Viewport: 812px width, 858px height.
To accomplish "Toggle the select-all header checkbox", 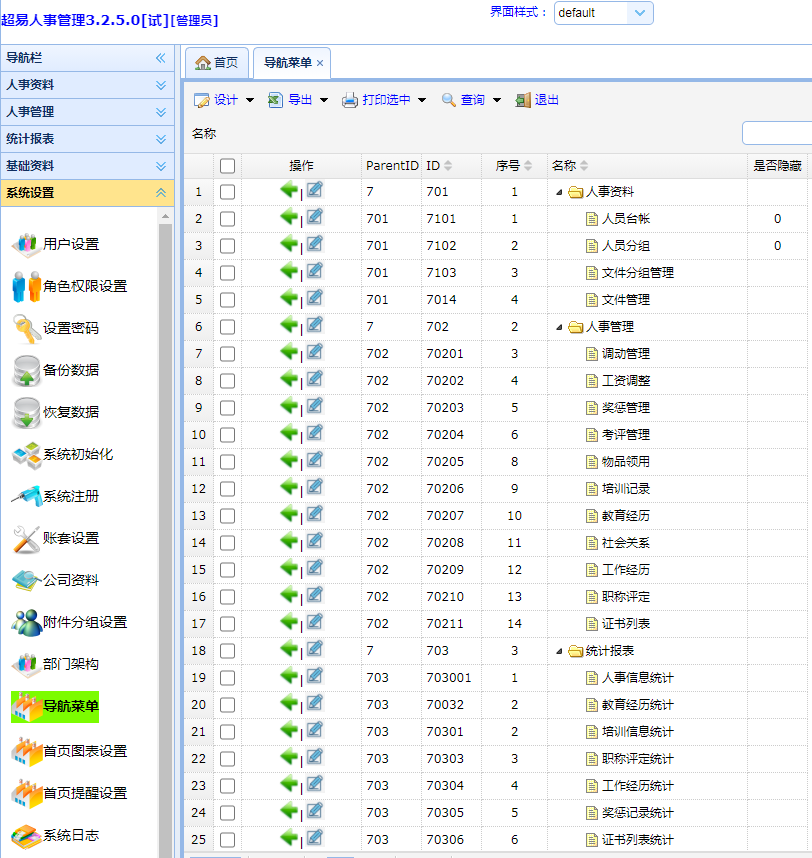I will (227, 166).
